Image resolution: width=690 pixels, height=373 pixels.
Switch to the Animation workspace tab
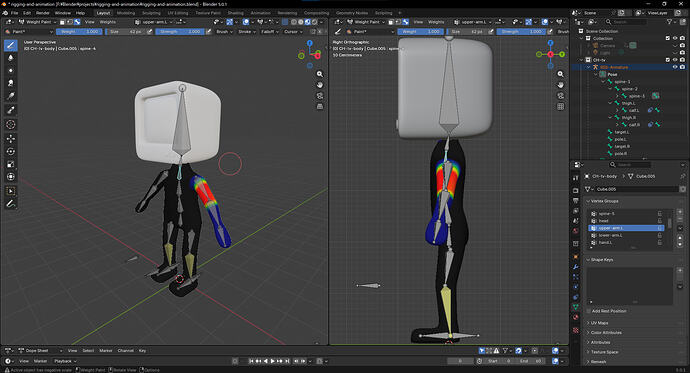[x=261, y=13]
